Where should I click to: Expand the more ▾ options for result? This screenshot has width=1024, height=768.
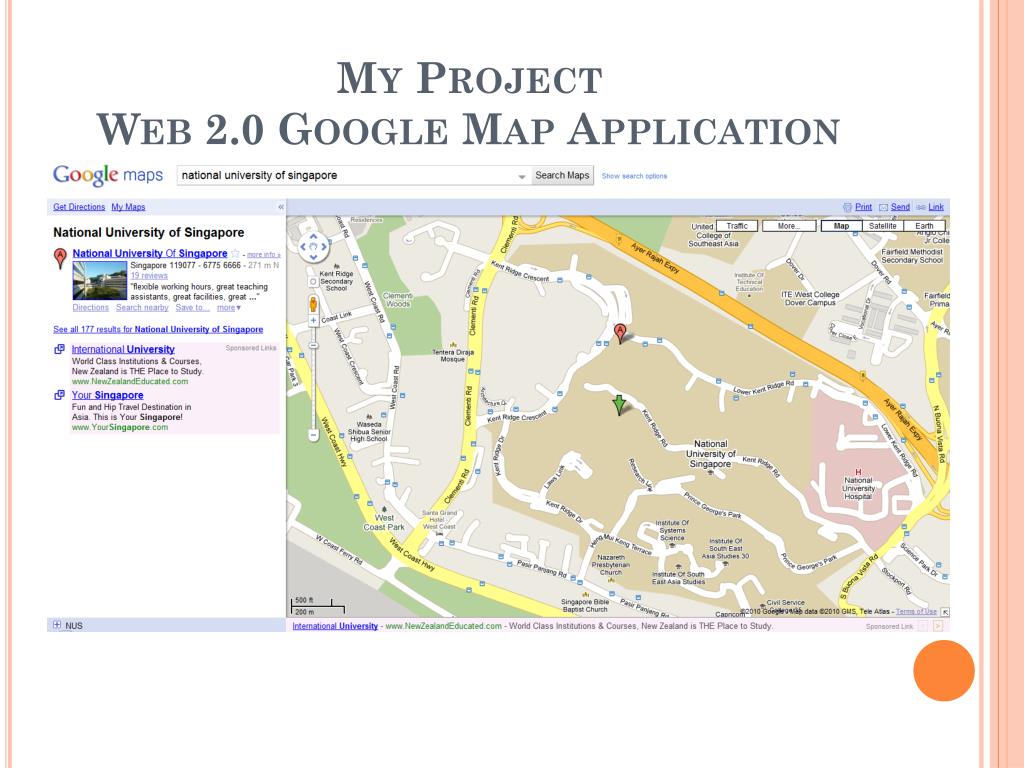click(229, 308)
